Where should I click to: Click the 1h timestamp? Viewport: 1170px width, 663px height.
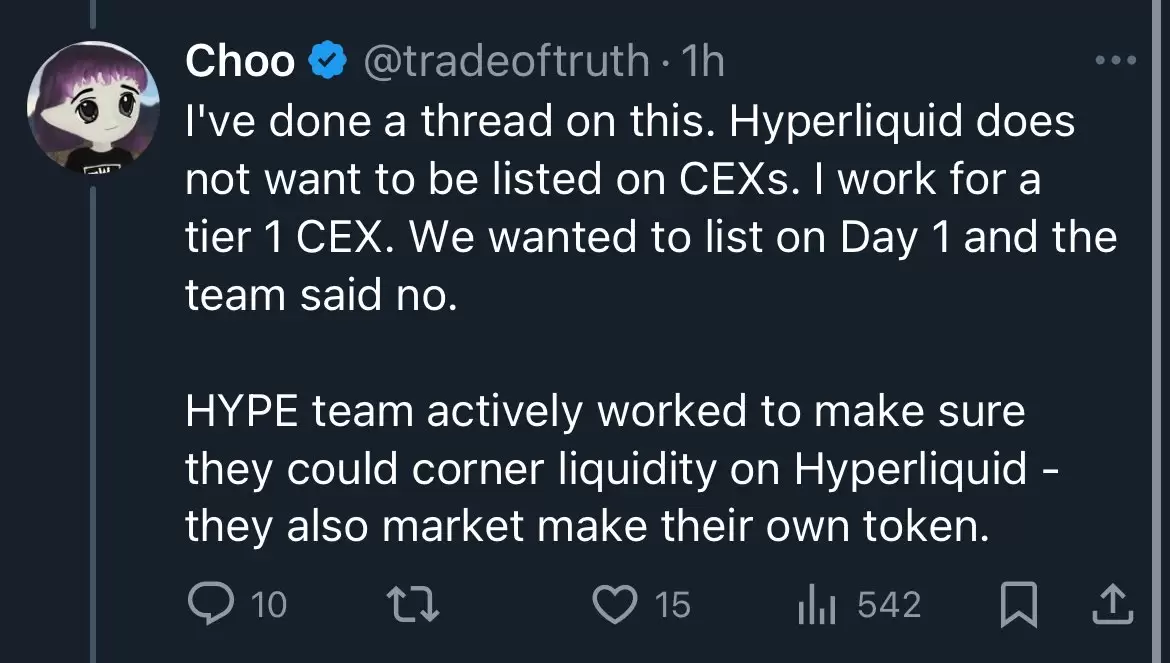pos(703,60)
